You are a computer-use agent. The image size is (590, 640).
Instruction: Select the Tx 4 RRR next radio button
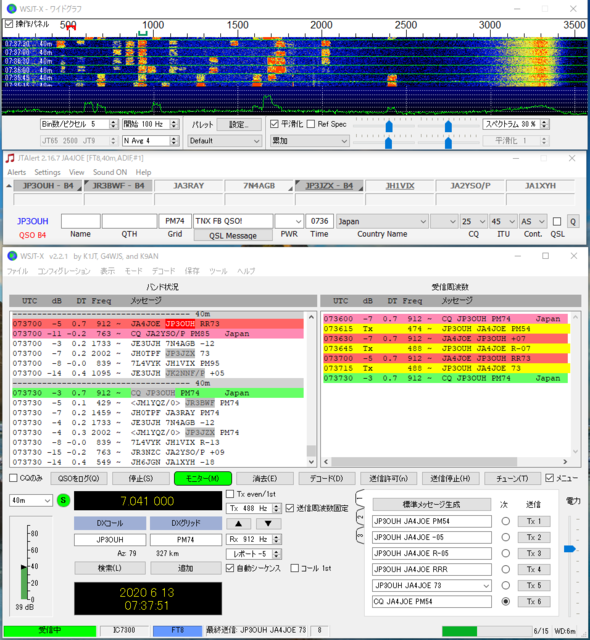[x=506, y=569]
